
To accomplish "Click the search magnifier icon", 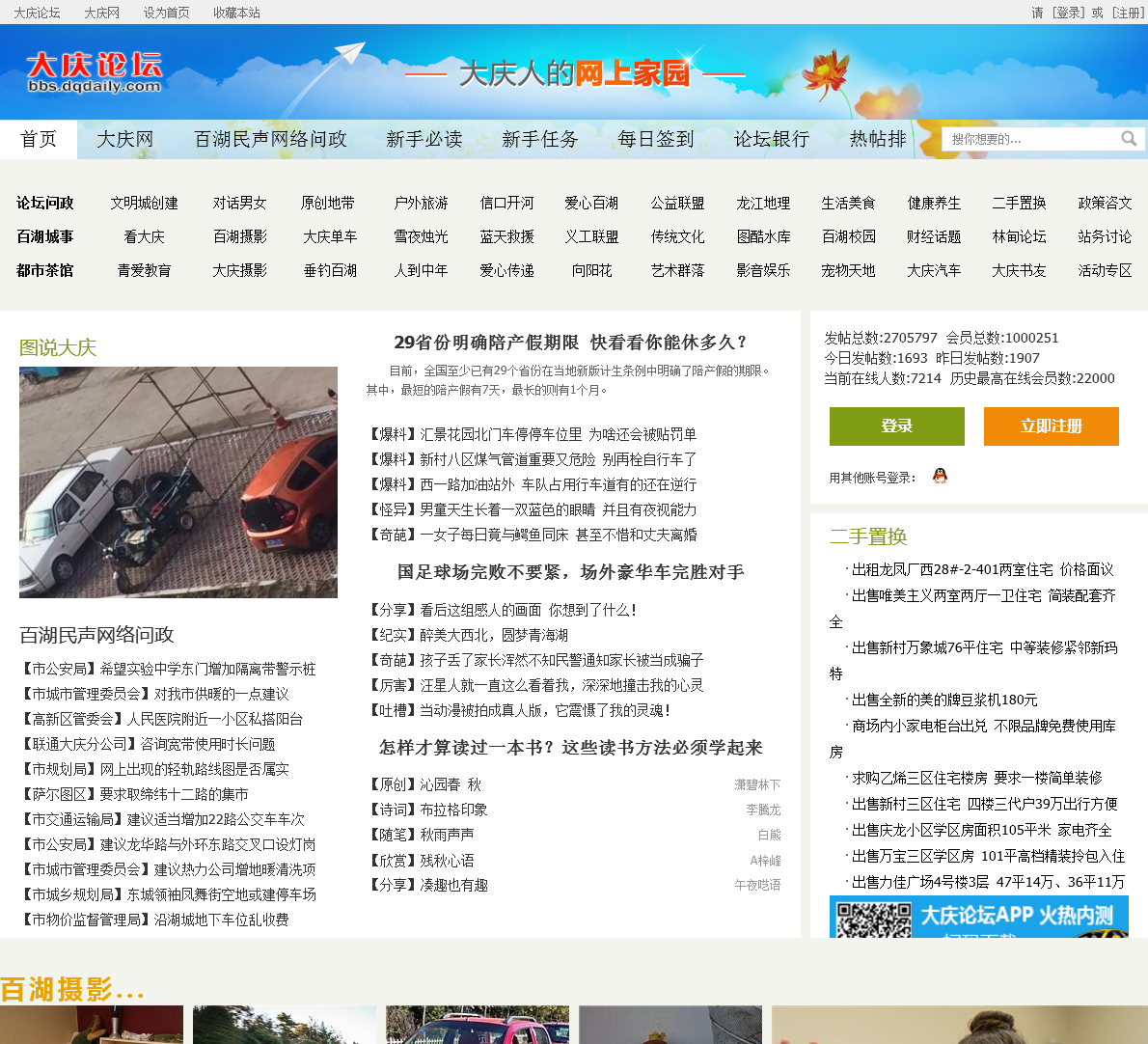I will tap(1129, 138).
